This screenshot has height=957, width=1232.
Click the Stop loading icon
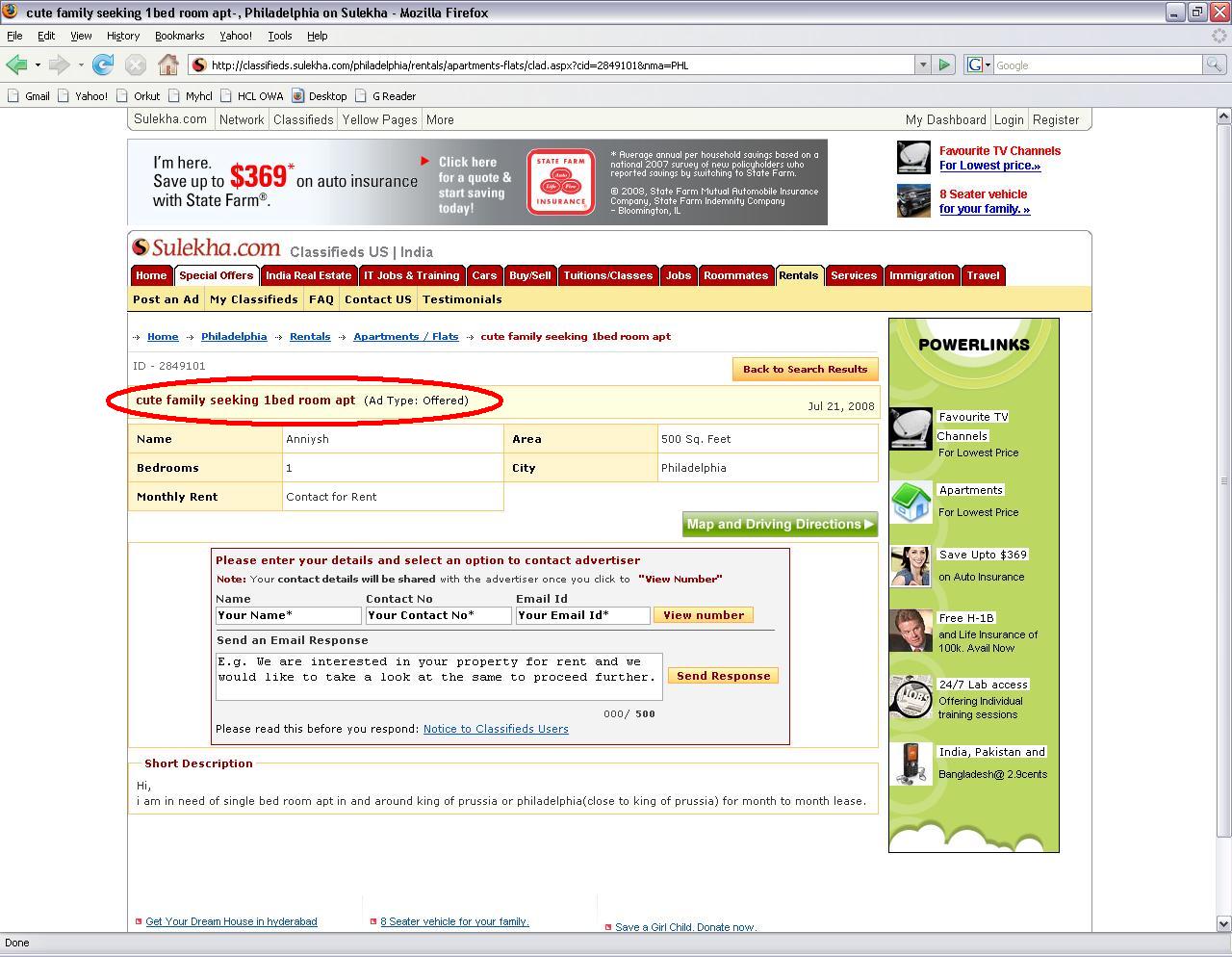[136, 65]
